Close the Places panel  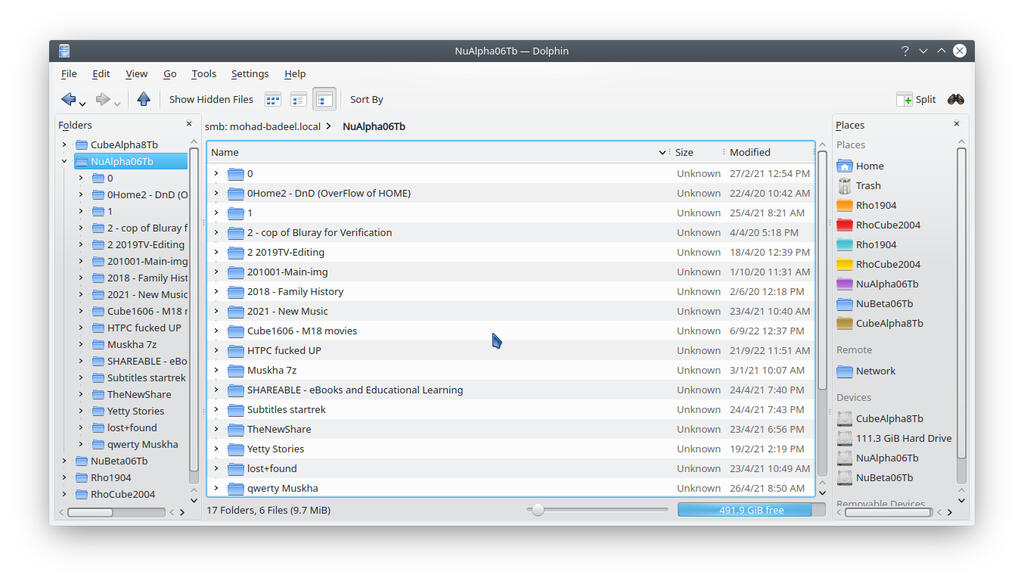(x=956, y=123)
